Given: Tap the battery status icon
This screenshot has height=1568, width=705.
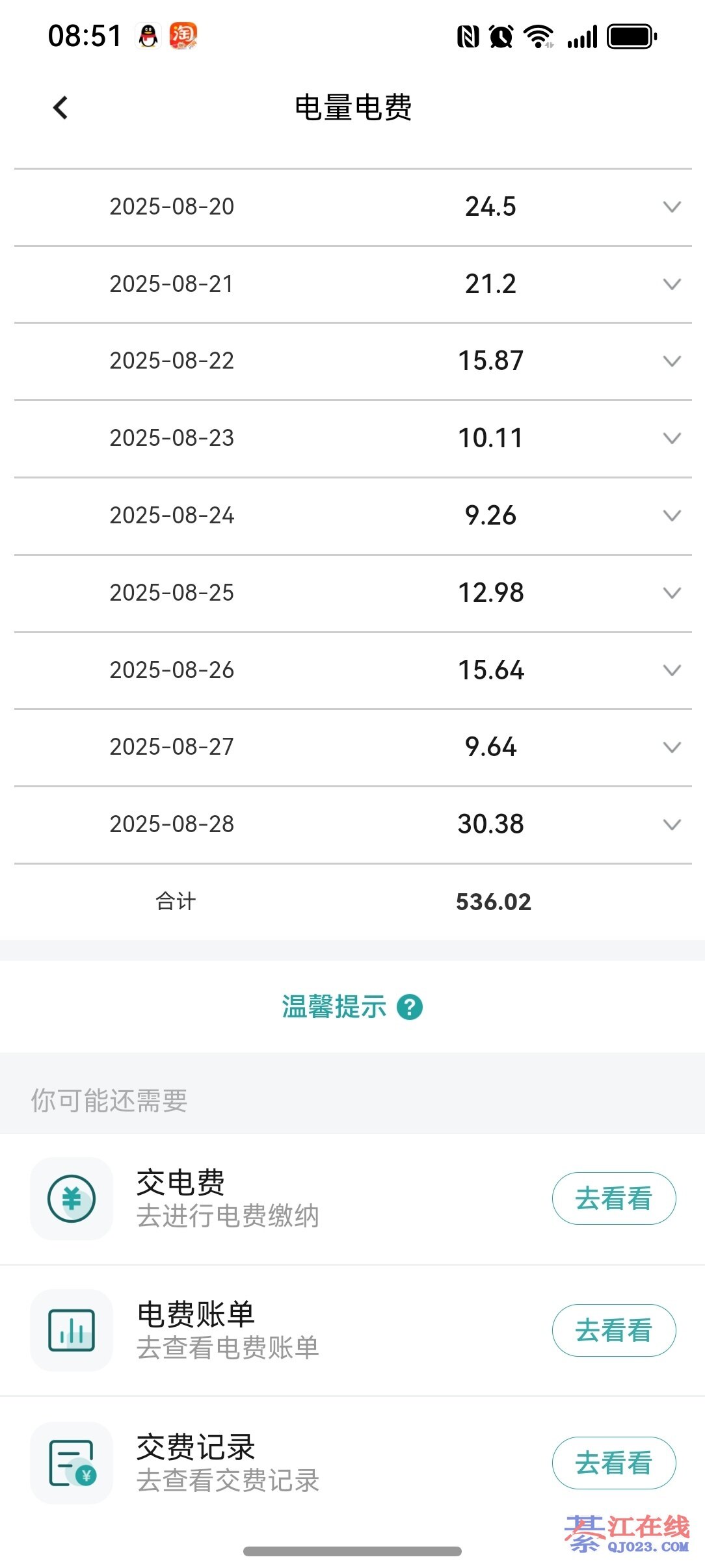Looking at the screenshot, I should [x=632, y=36].
